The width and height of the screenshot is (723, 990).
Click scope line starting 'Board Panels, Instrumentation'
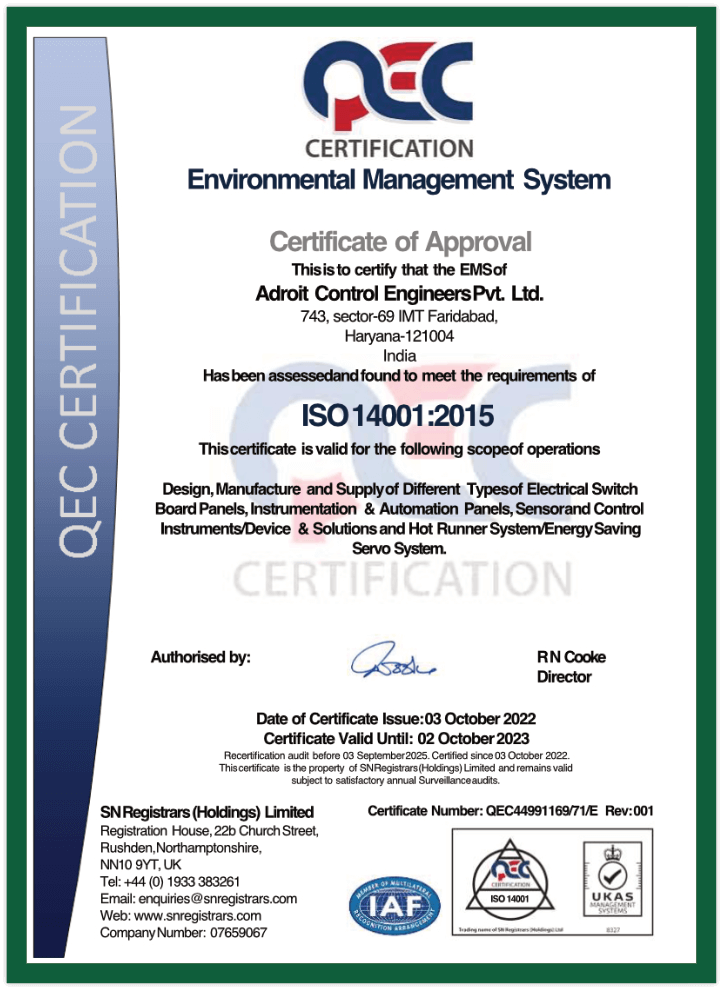[399, 509]
